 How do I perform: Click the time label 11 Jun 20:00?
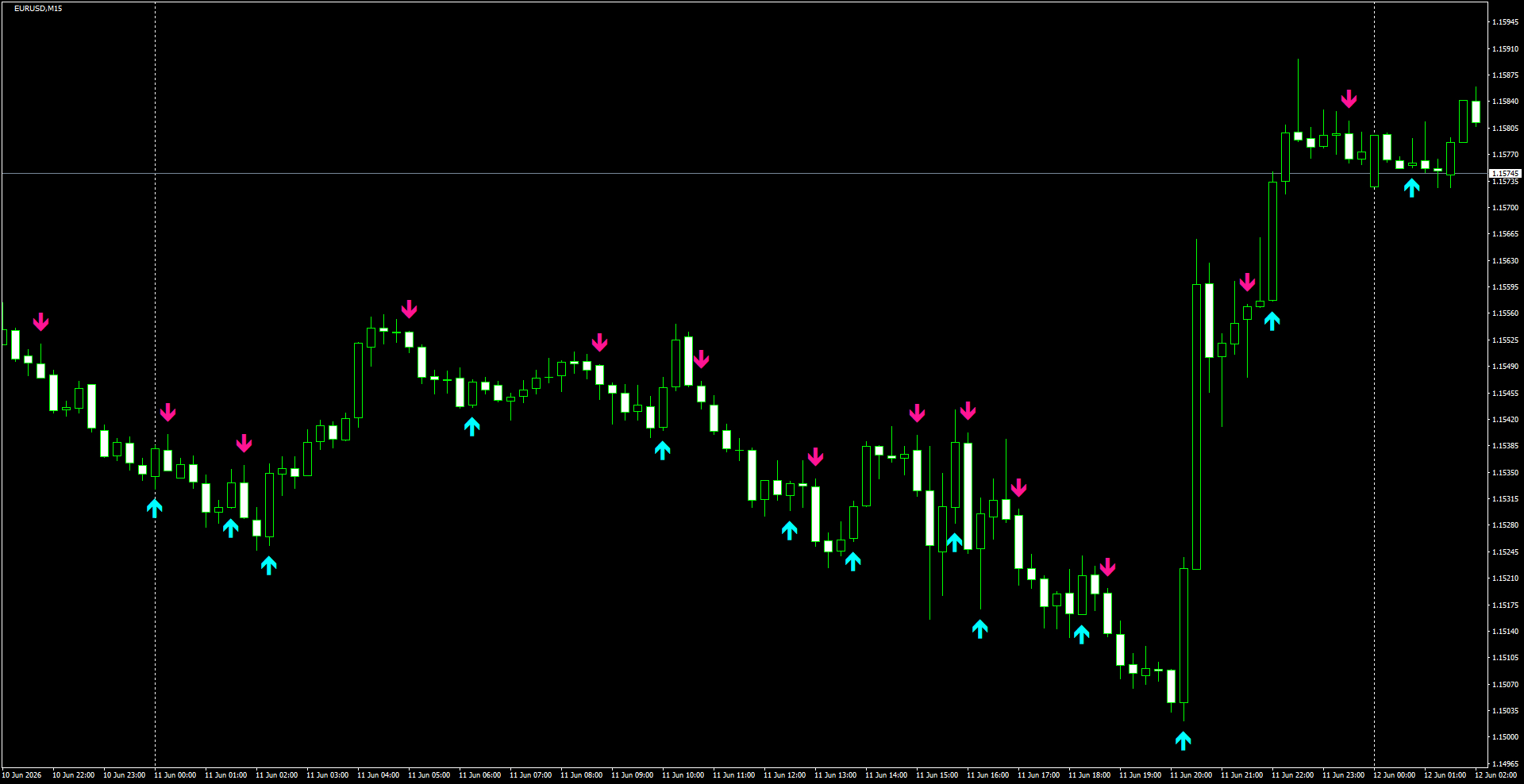tap(1191, 775)
